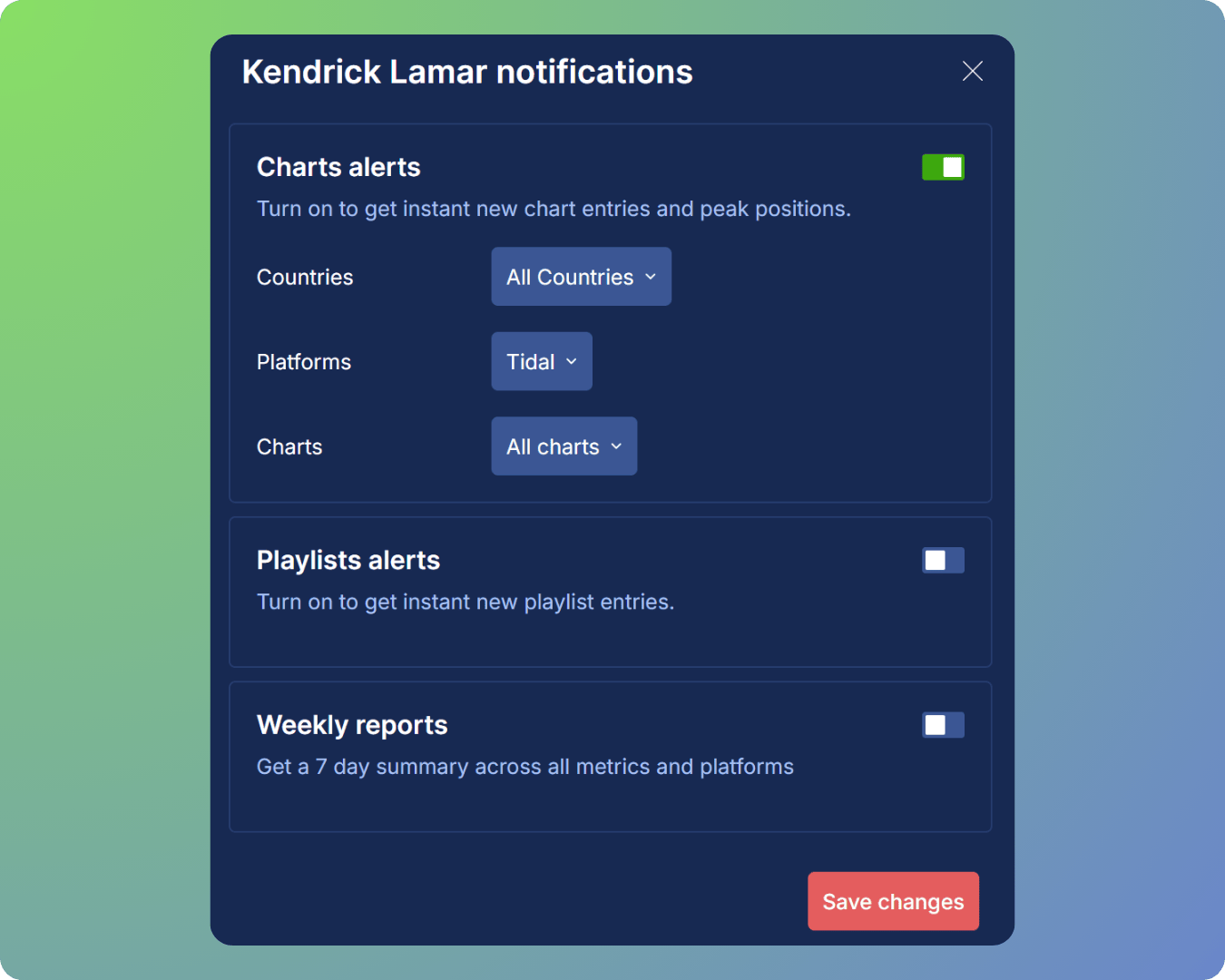The width and height of the screenshot is (1225, 980).
Task: Expand the All charts selector
Action: (563, 446)
